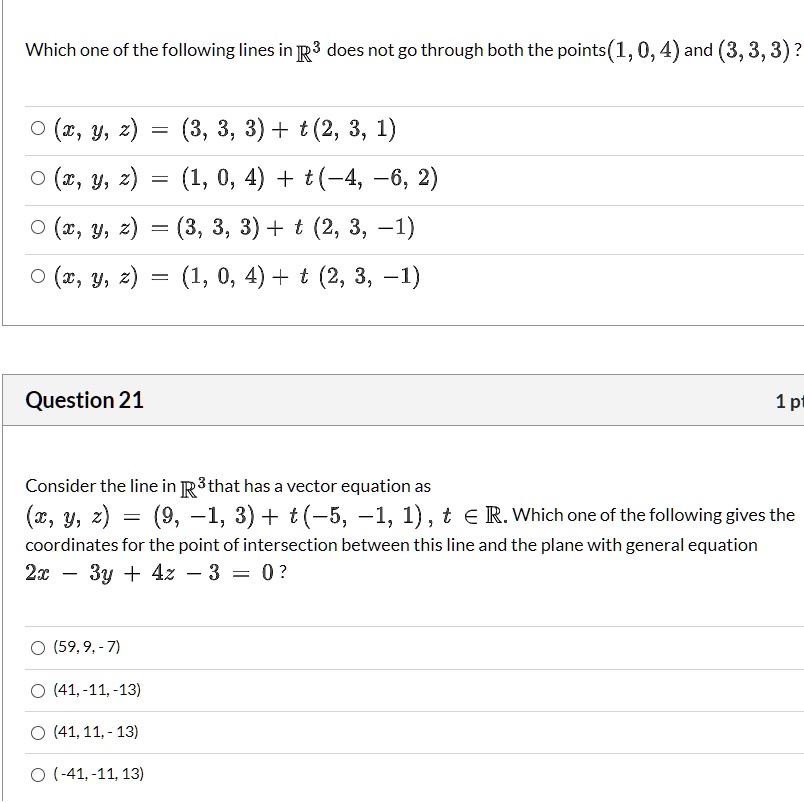Select radio for (1,0,4) + t(2,3,−1)
This screenshot has width=804, height=803.
click(x=38, y=276)
